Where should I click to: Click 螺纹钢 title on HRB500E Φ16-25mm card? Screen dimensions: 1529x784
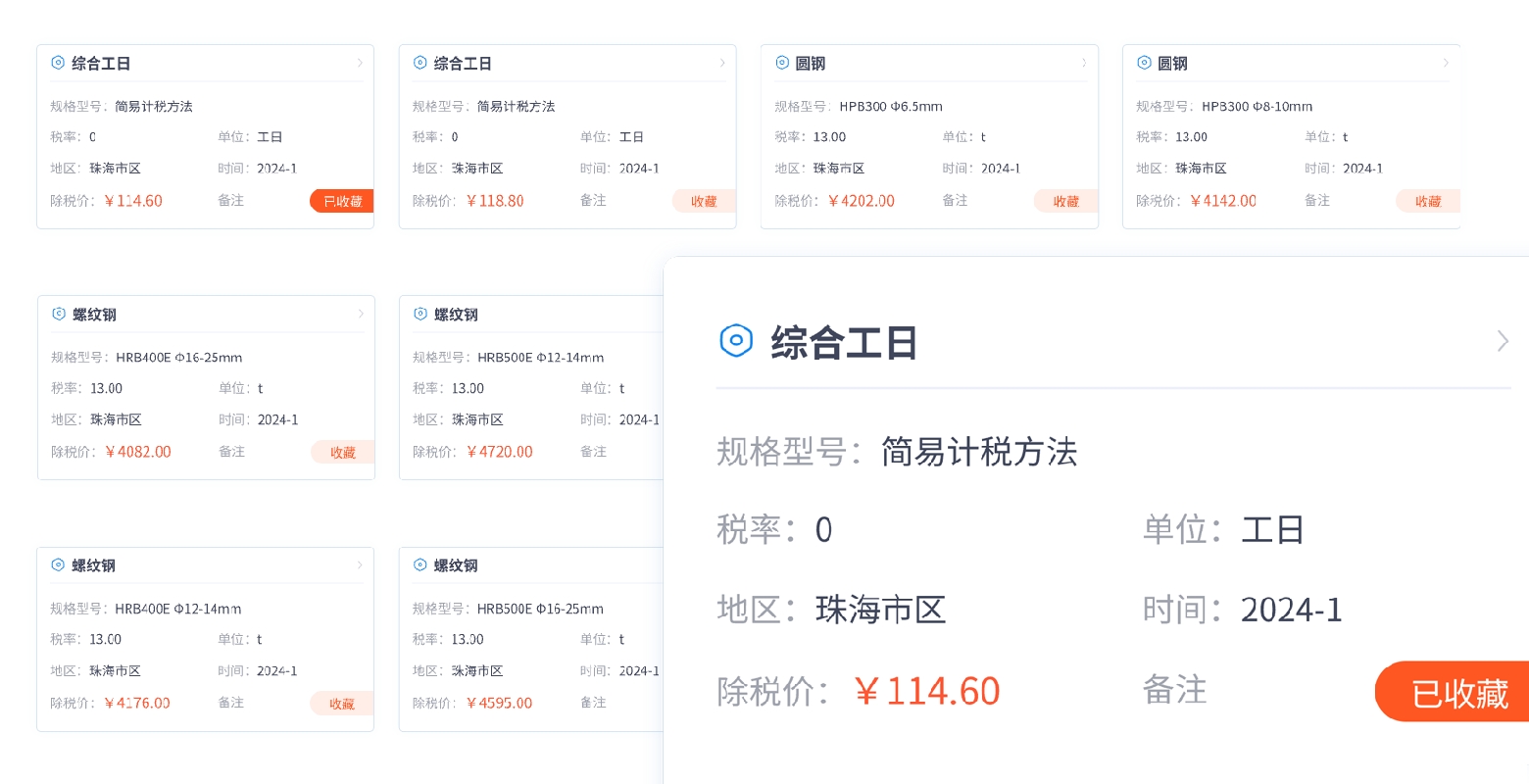pyautogui.click(x=456, y=565)
